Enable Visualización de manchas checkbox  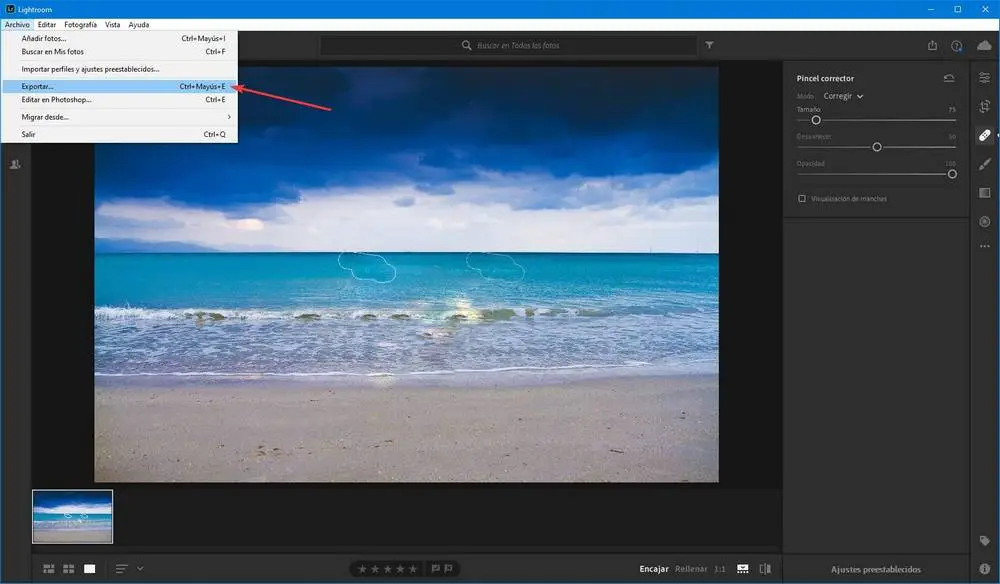coord(802,198)
